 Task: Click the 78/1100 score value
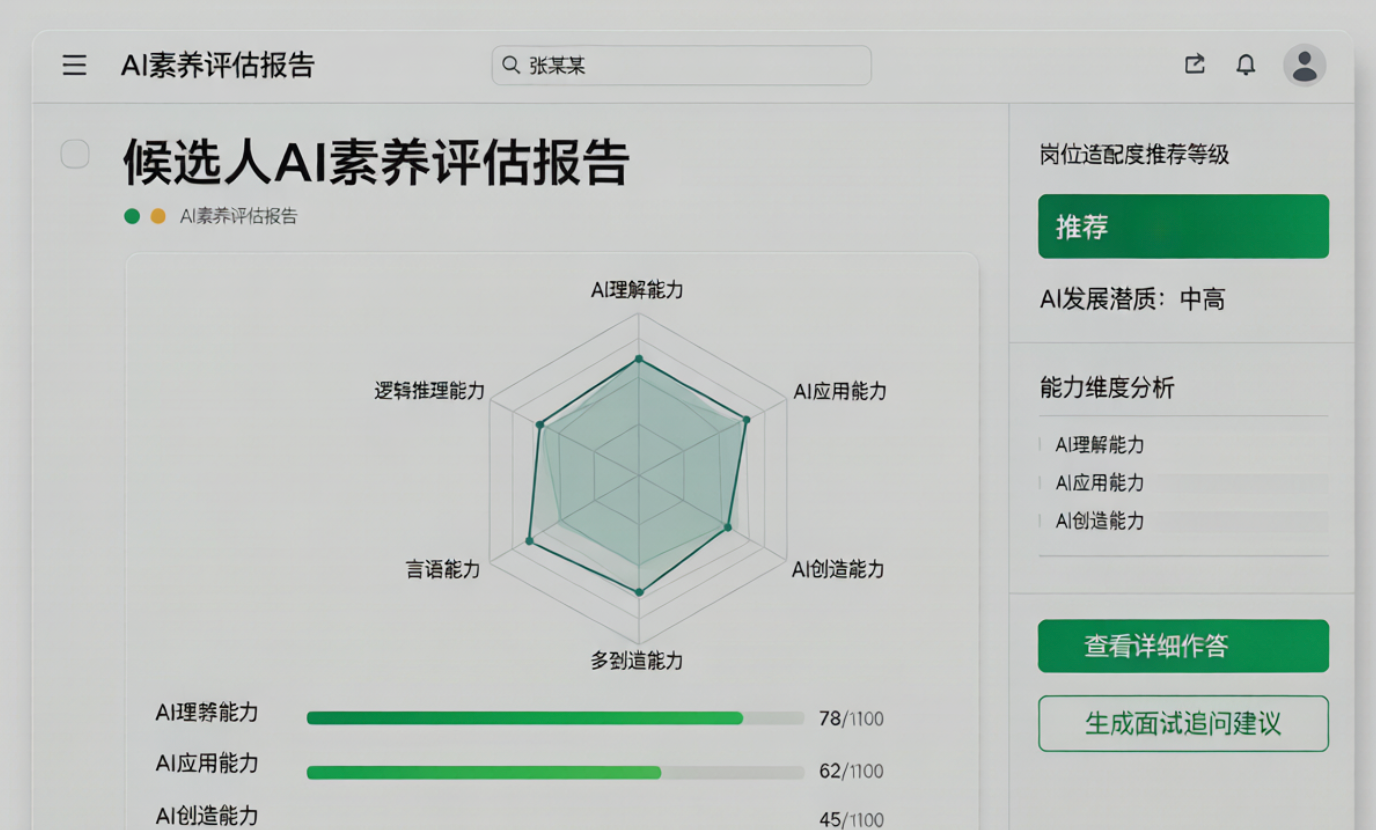pyautogui.click(x=851, y=719)
